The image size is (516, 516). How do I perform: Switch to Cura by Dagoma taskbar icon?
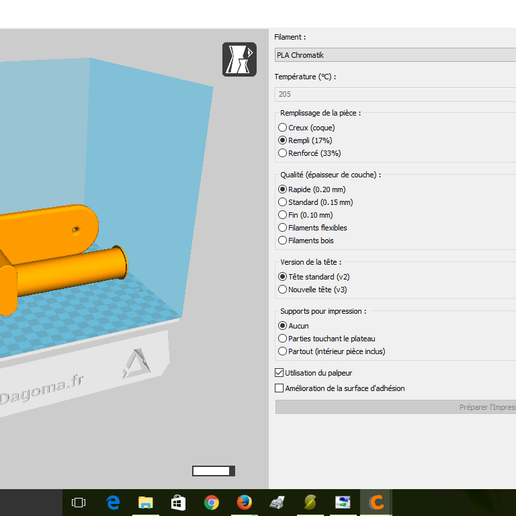pyautogui.click(x=376, y=502)
